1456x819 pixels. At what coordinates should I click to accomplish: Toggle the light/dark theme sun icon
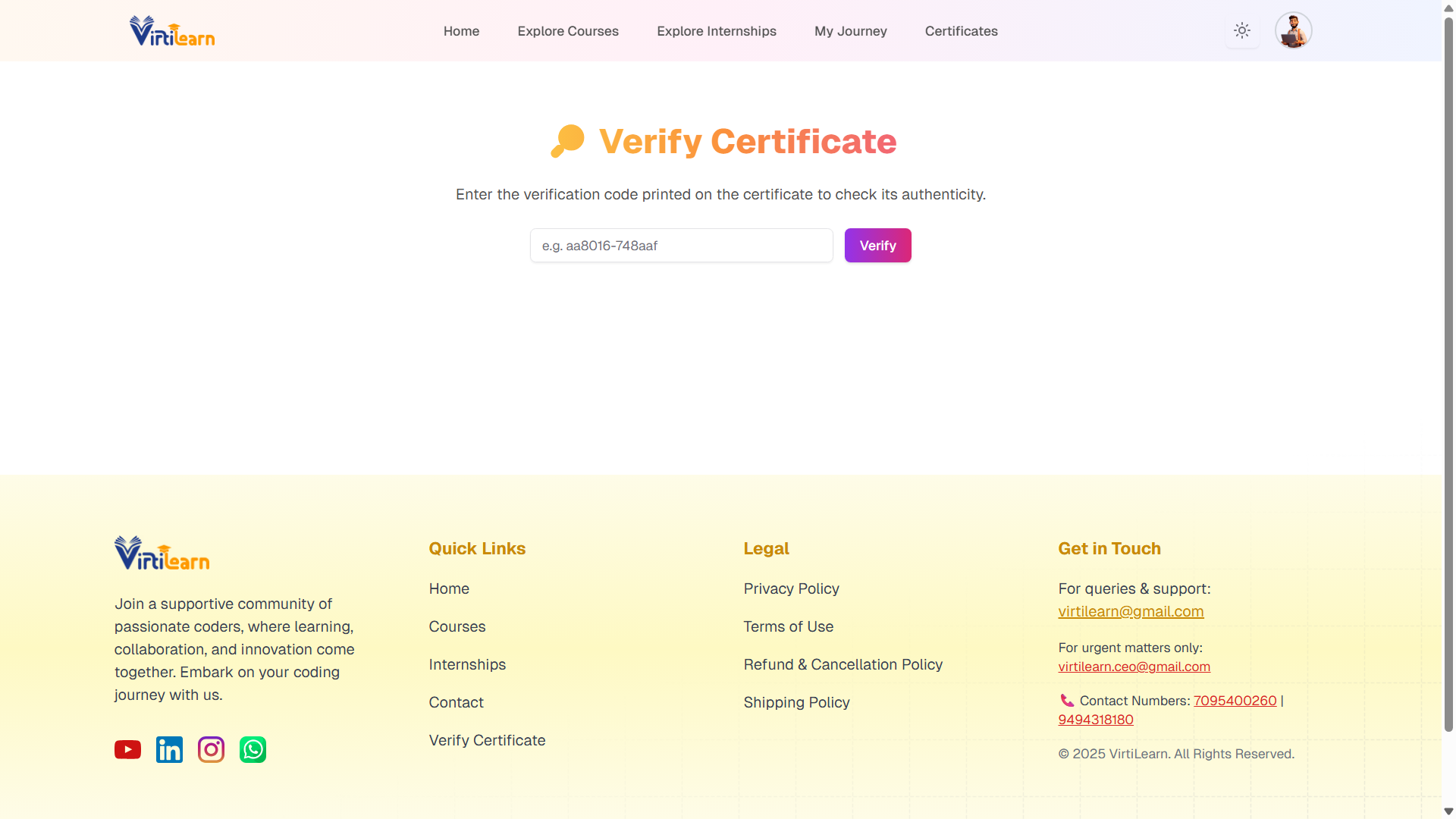tap(1241, 31)
